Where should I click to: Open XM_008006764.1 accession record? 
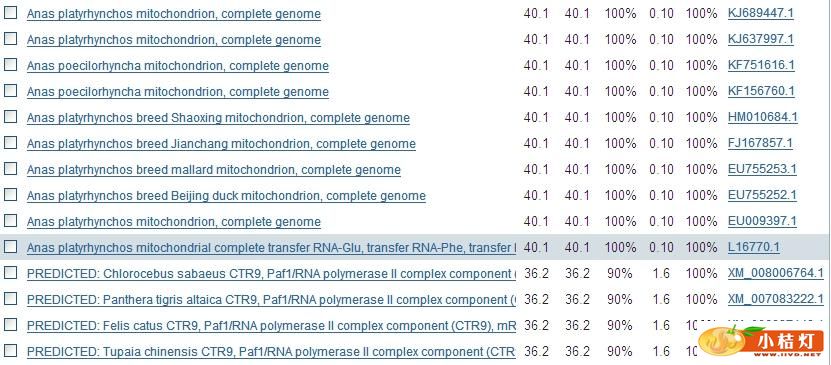[775, 273]
